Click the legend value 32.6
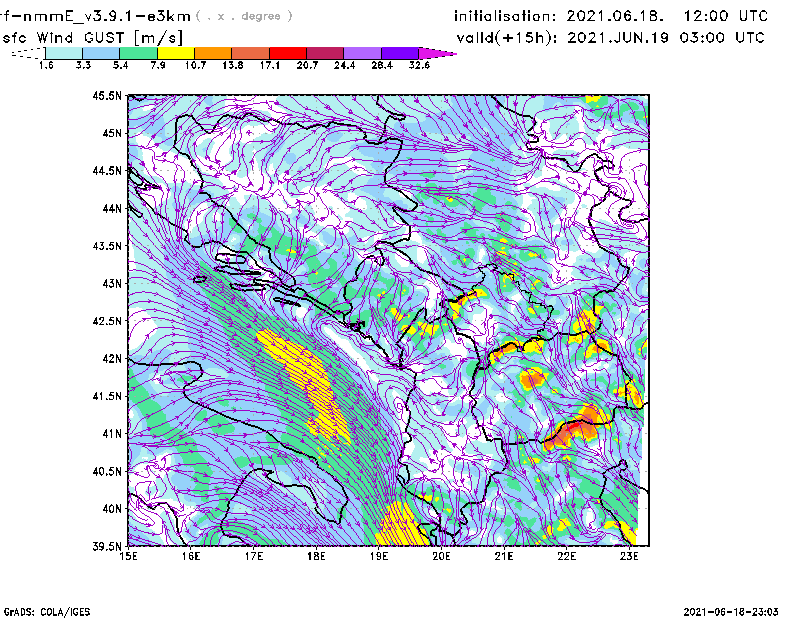 coord(419,65)
